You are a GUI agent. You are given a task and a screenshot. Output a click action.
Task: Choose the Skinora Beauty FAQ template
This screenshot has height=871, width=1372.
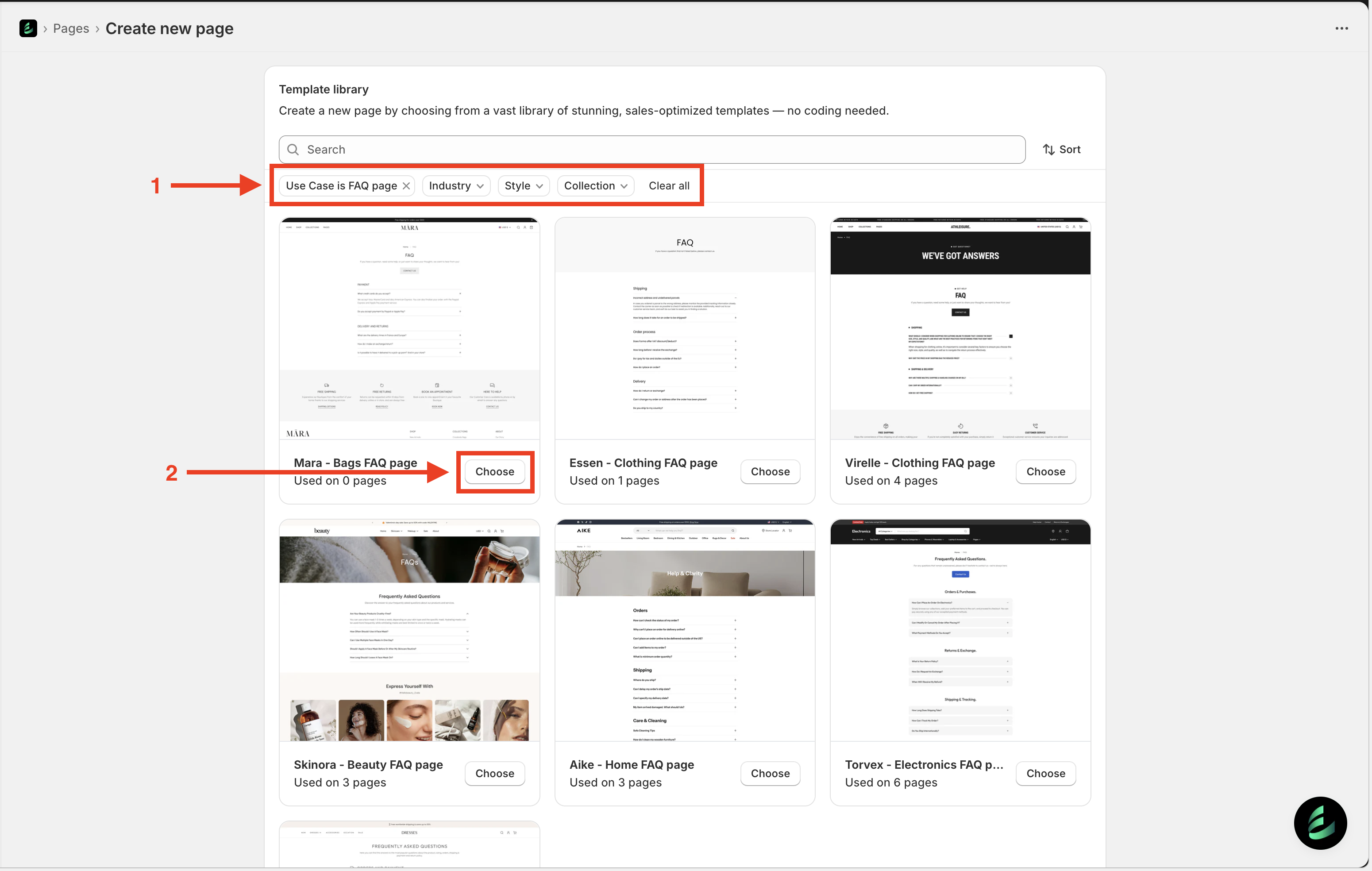[494, 774]
